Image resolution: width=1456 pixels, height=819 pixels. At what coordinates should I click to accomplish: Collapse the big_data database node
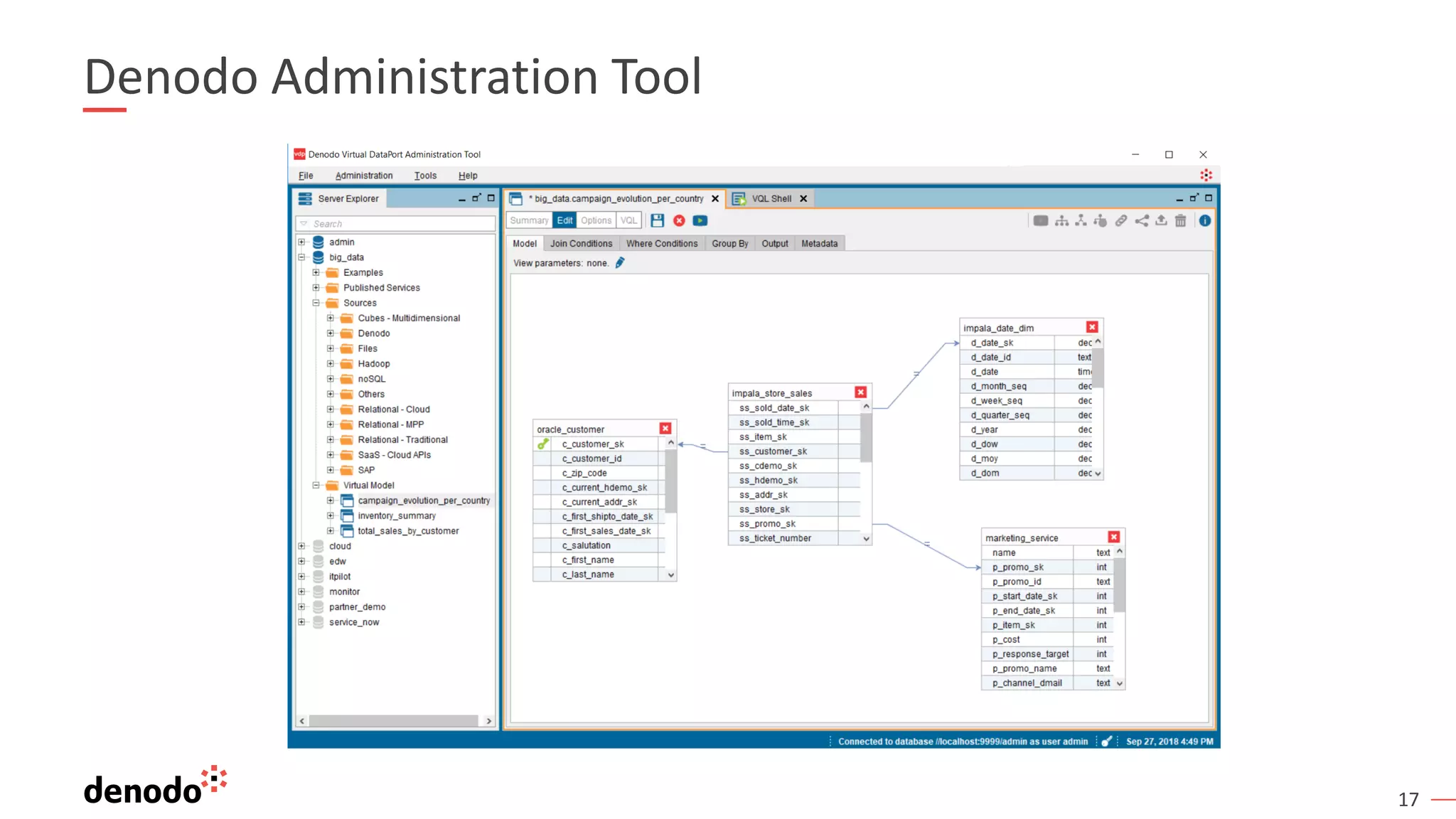tap(301, 257)
